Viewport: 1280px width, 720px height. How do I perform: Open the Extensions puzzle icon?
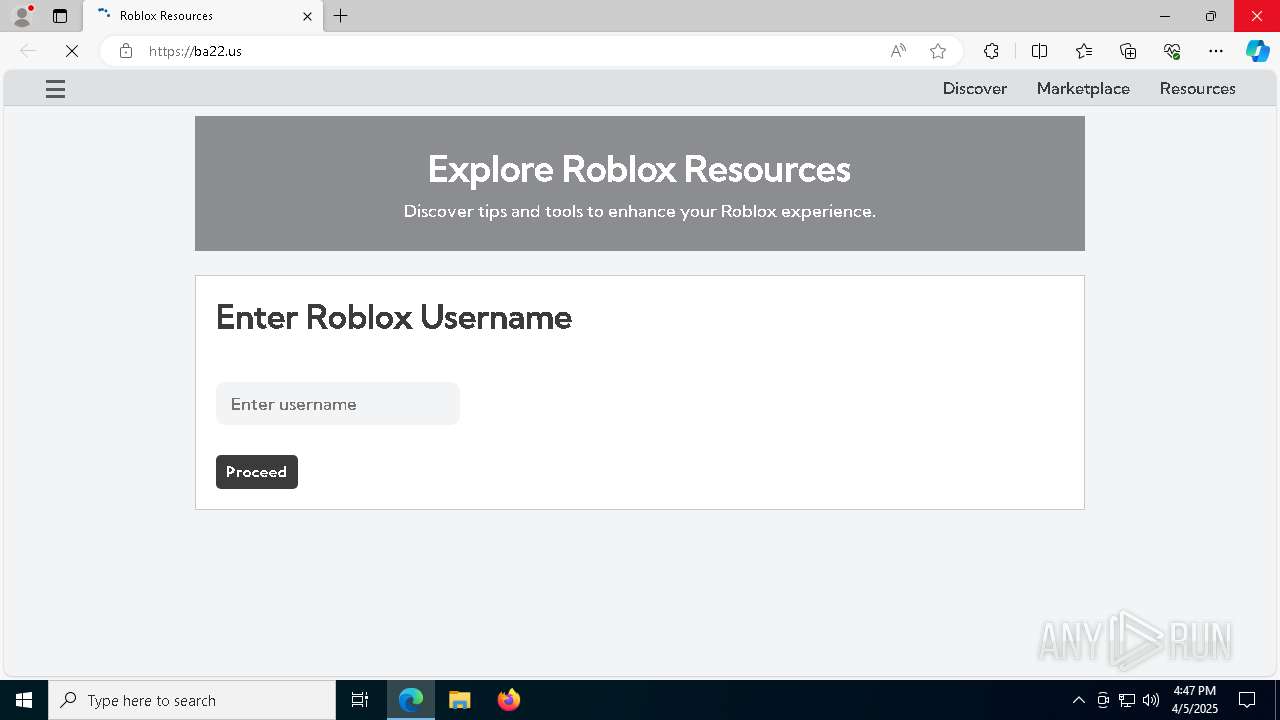(991, 51)
